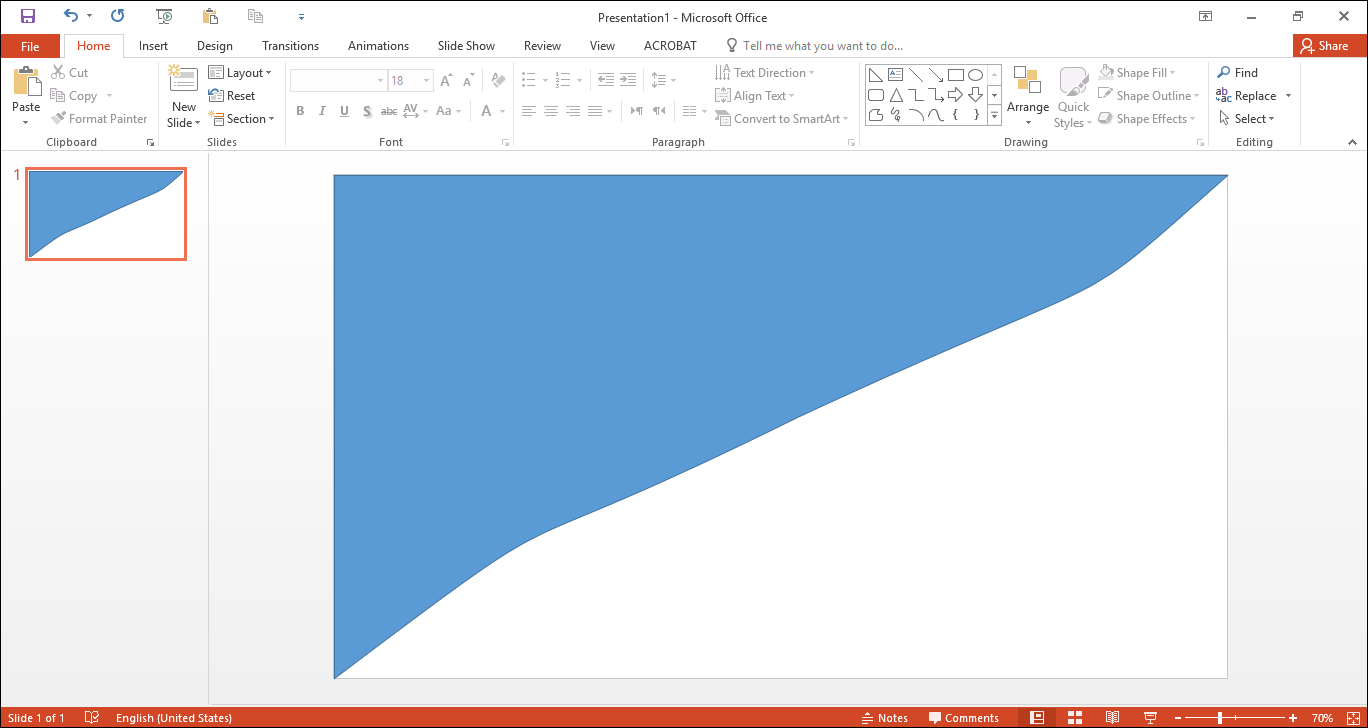
Task: Open the Arrange dropdown
Action: pyautogui.click(x=1028, y=97)
